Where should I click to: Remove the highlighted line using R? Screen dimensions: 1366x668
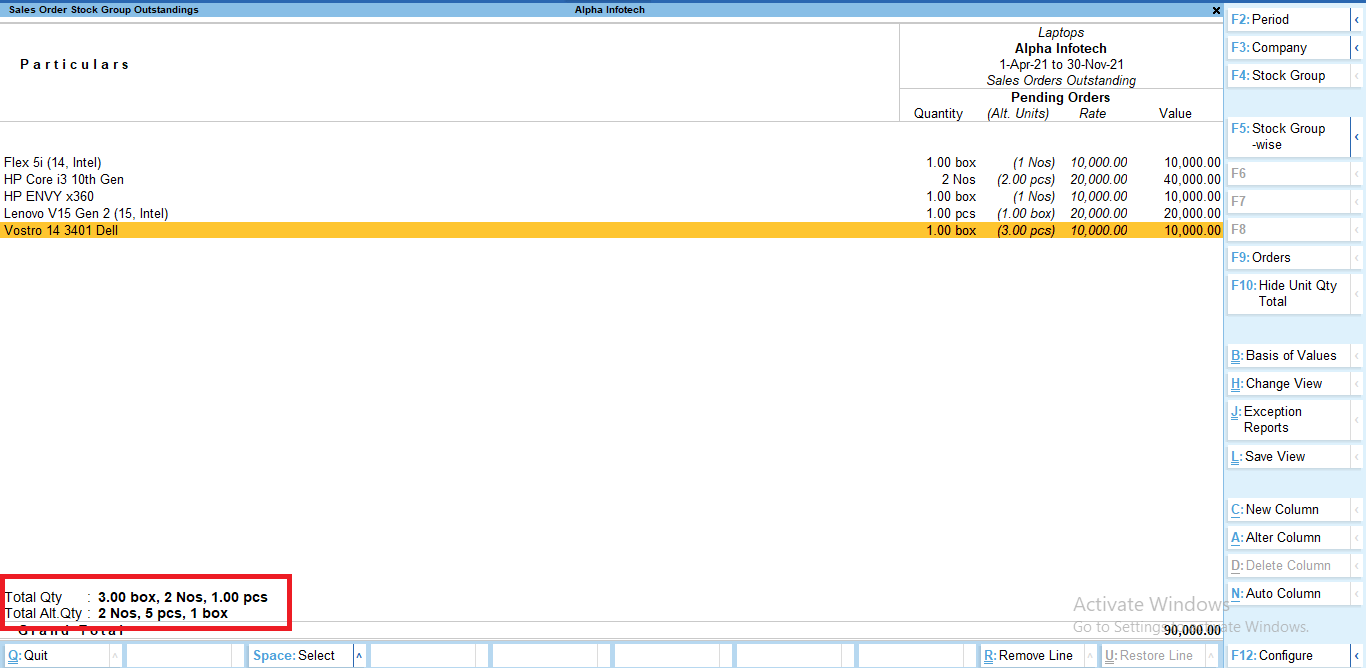[x=1030, y=655]
